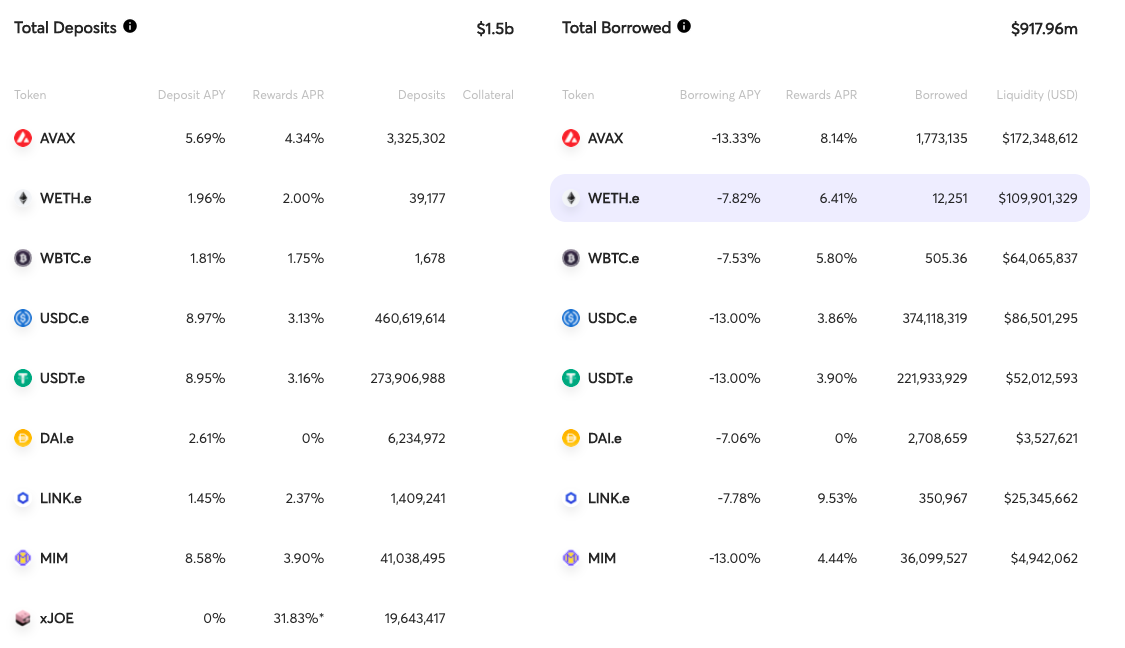Click the AVAX logo in deposits table

[x=23, y=138]
